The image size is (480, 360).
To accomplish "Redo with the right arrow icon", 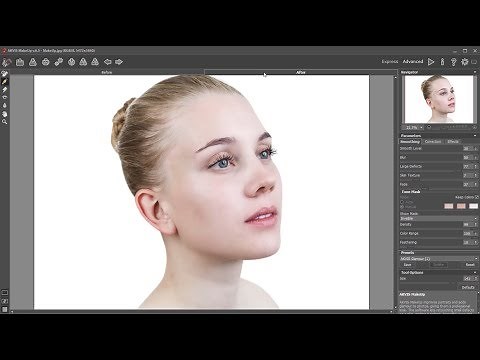I will (x=119, y=62).
